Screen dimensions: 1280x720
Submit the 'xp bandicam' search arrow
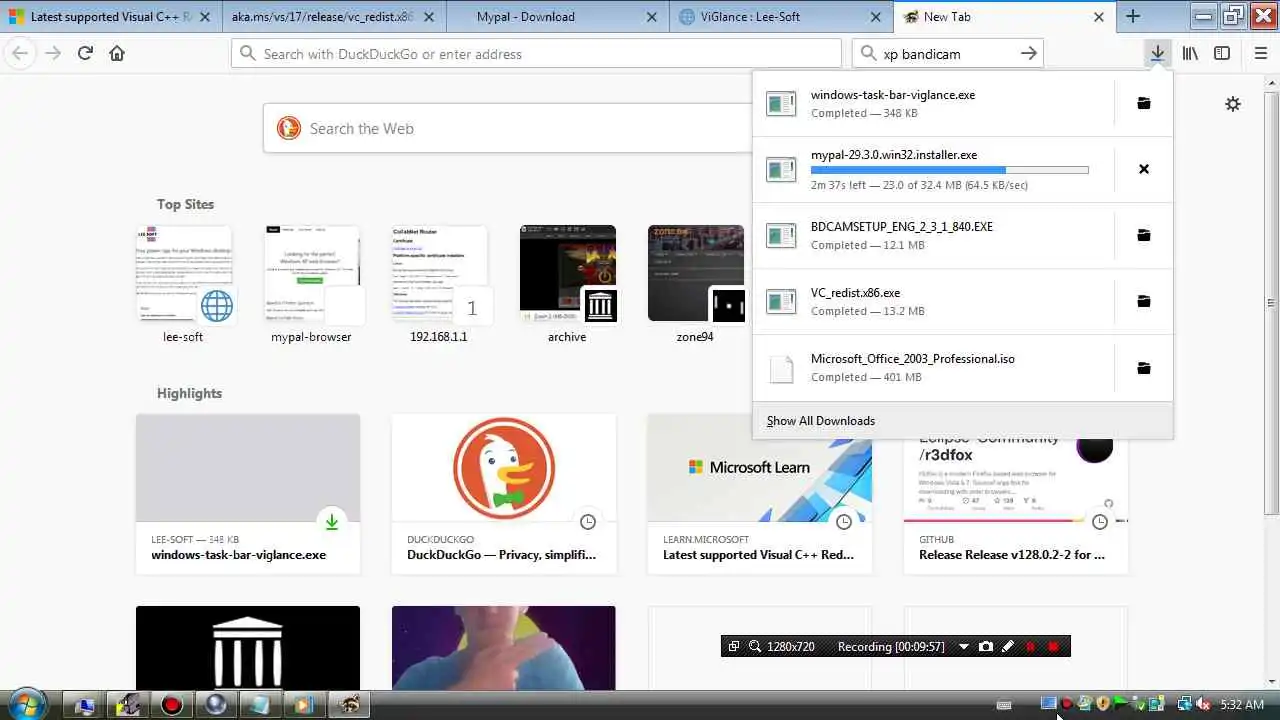pos(1029,54)
